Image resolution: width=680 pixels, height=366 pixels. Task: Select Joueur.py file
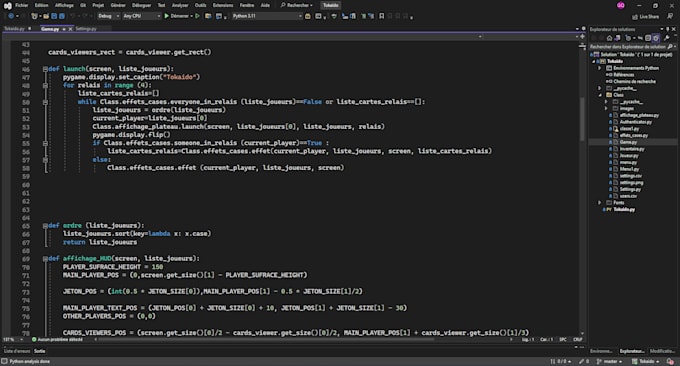629,156
